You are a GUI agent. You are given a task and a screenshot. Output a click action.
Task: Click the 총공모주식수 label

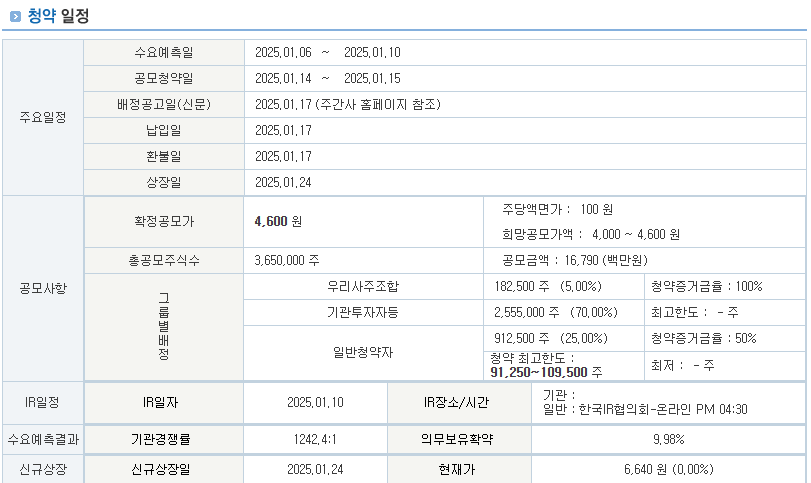coord(164,260)
